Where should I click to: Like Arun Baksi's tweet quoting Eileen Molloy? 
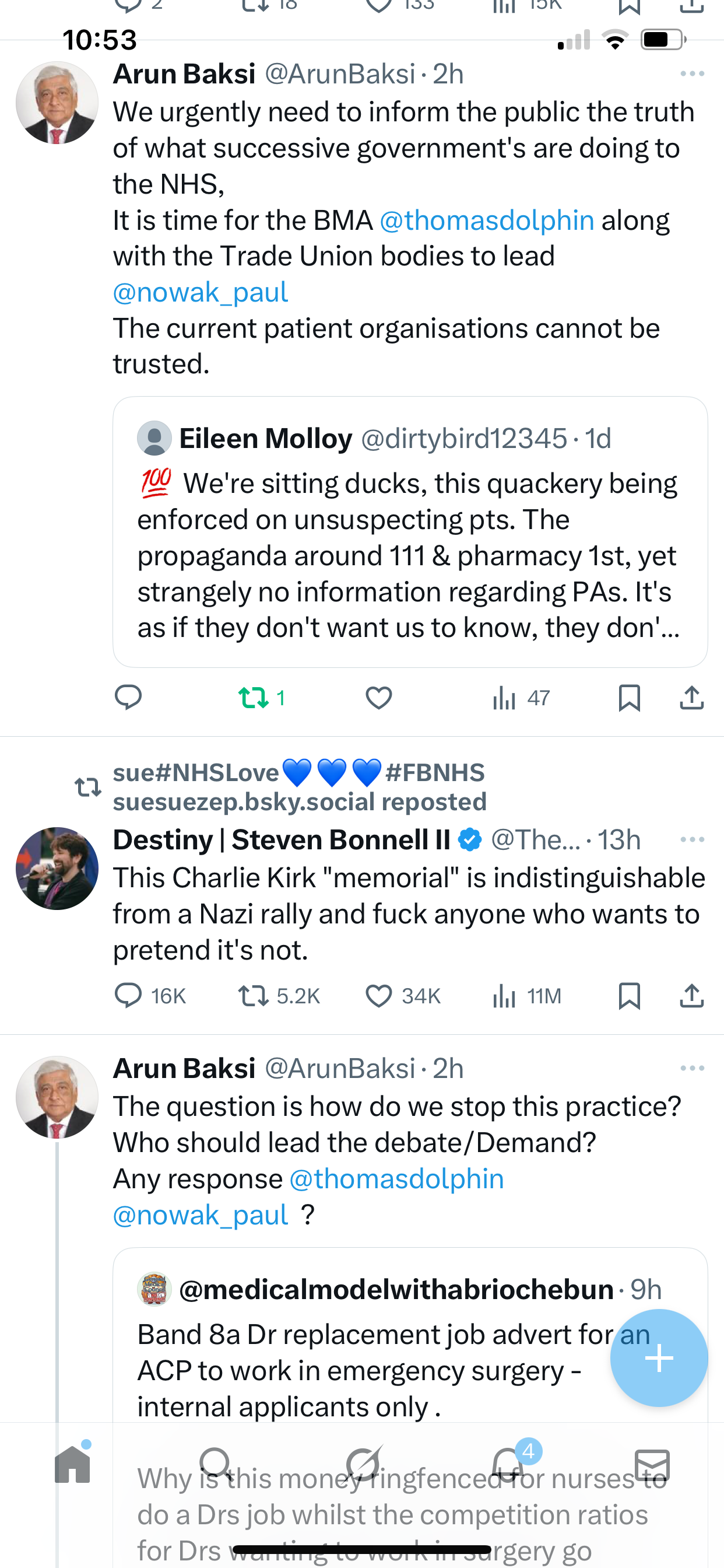pos(378,698)
